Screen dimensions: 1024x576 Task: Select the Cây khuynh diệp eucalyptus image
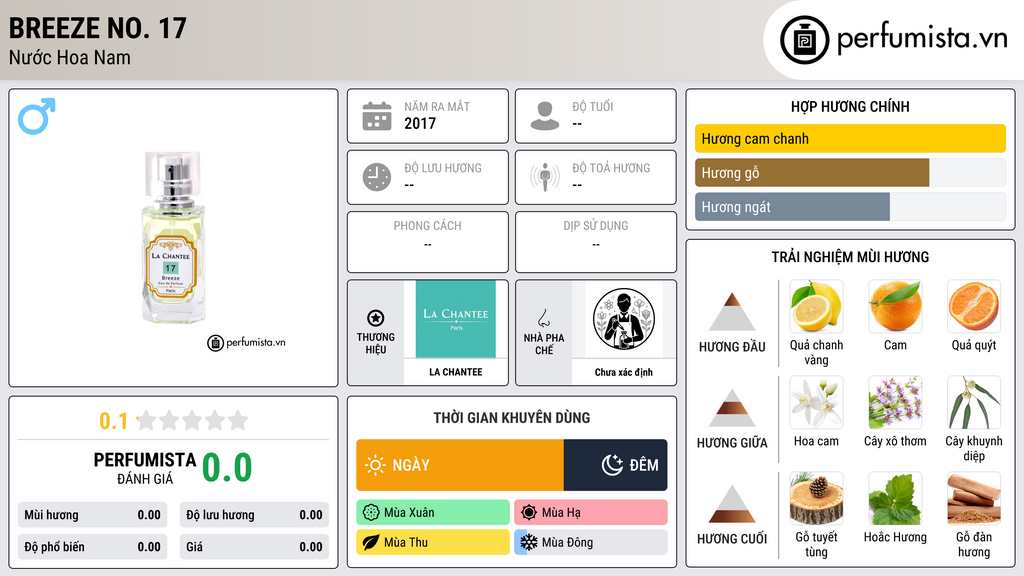pyautogui.click(x=974, y=402)
